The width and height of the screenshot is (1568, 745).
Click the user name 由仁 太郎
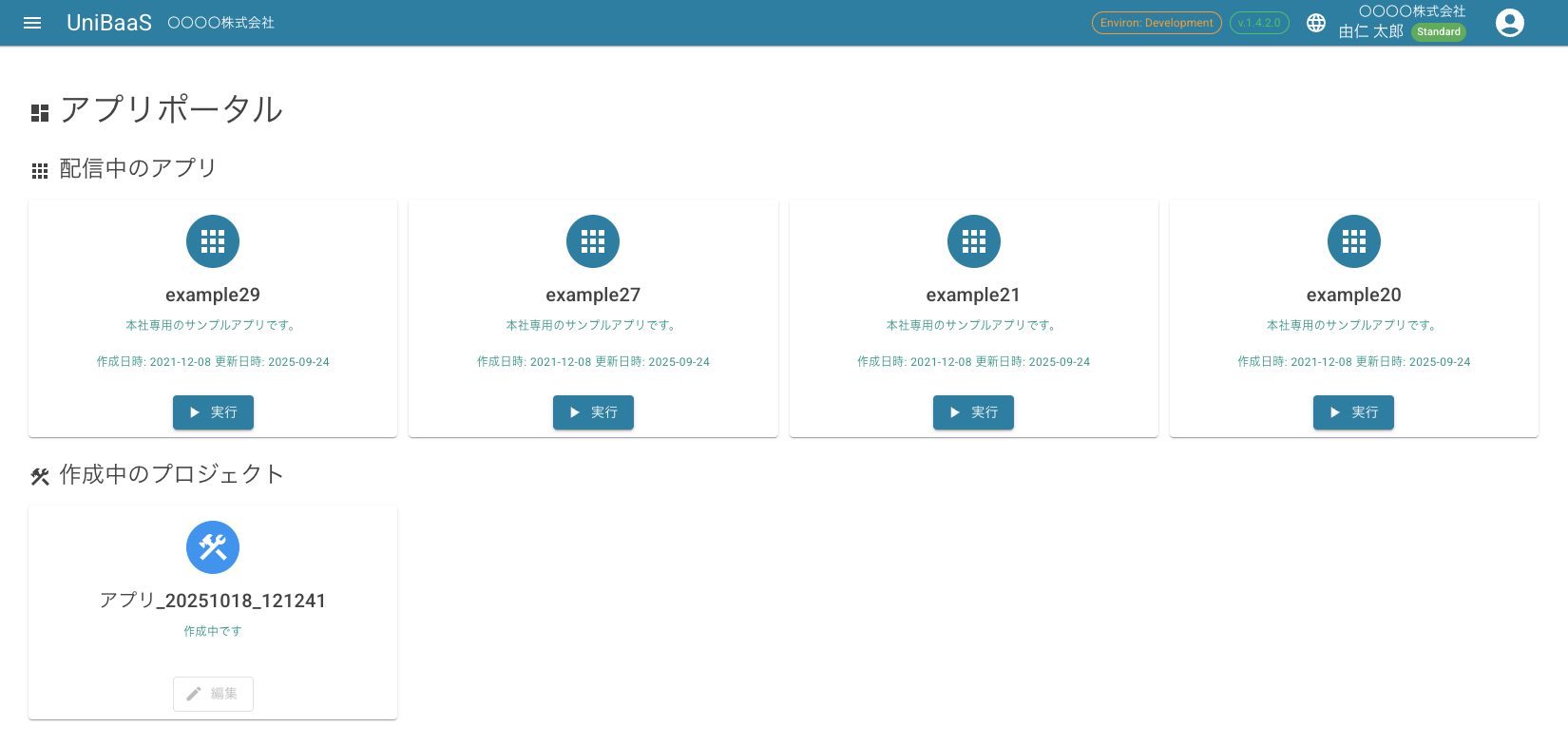click(1370, 31)
